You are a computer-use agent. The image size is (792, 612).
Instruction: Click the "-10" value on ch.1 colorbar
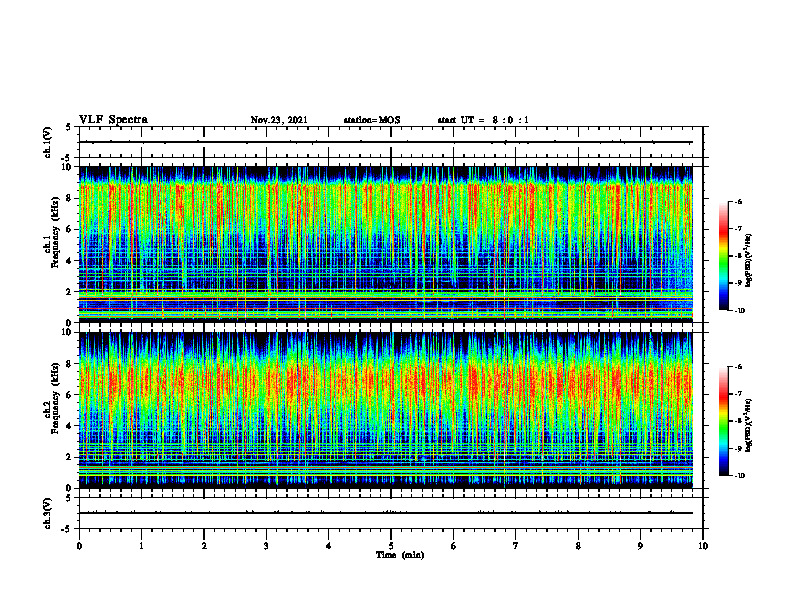tap(739, 311)
